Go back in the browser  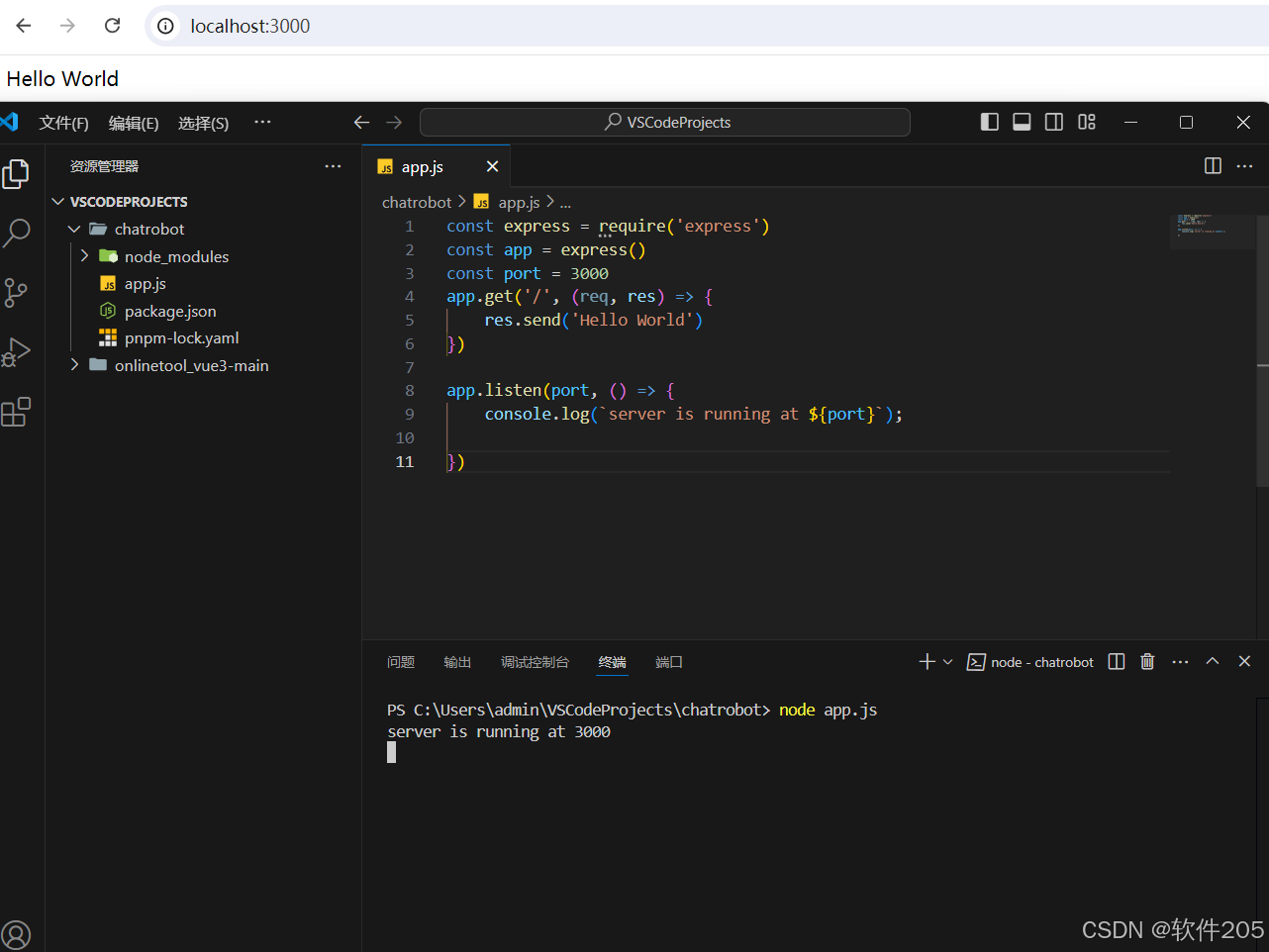pos(24,26)
